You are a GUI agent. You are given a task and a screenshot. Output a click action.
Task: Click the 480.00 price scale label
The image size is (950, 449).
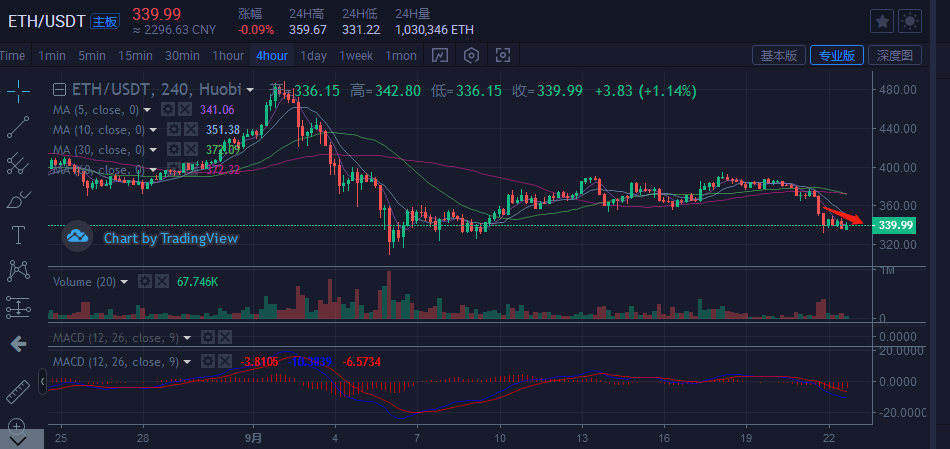[898, 90]
